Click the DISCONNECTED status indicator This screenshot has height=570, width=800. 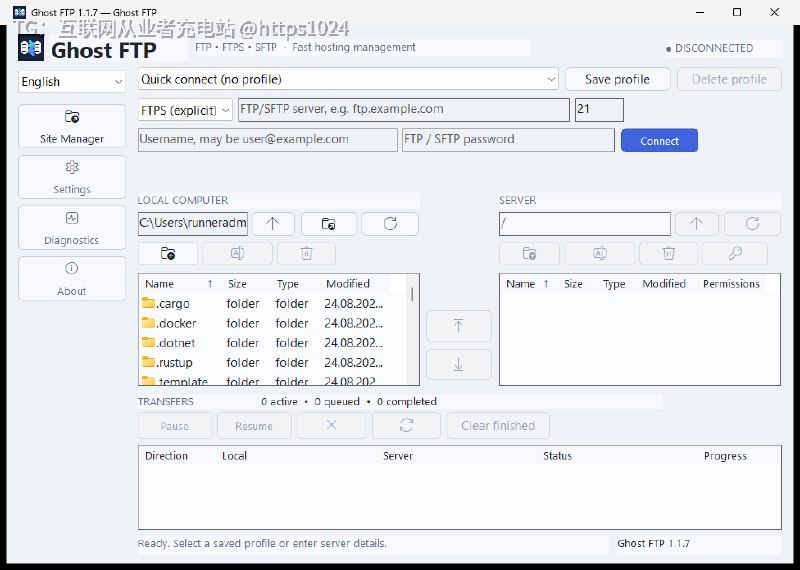[x=710, y=48]
